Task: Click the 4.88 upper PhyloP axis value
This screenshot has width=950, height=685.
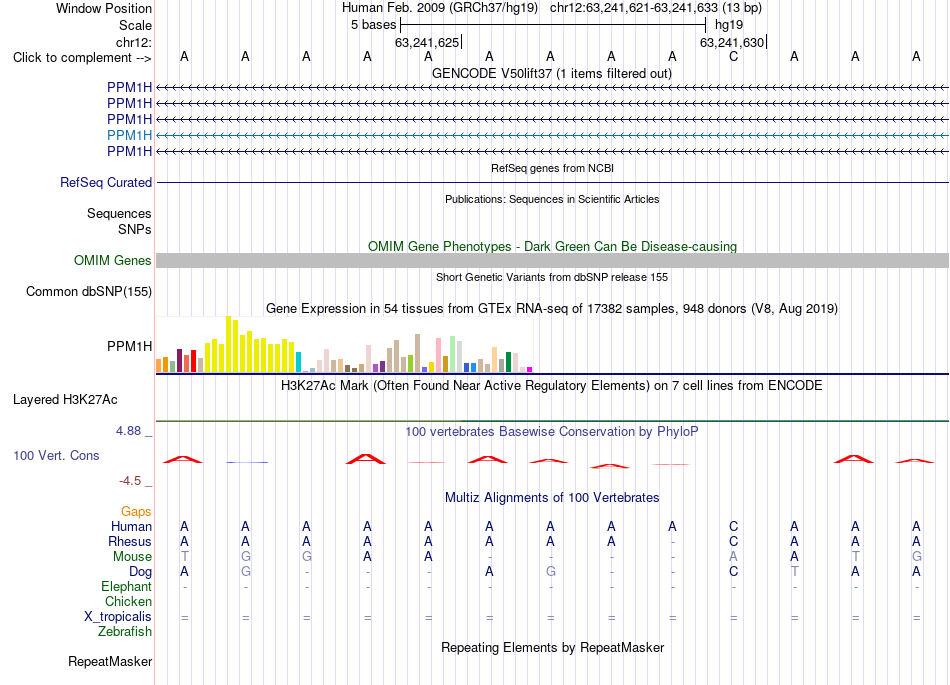Action: (x=128, y=431)
